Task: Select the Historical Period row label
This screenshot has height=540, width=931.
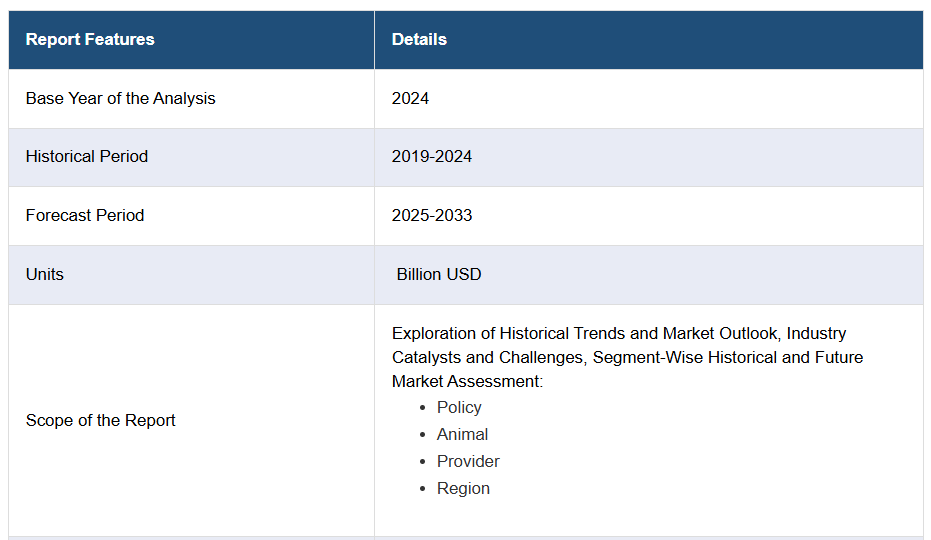Action: pyautogui.click(x=87, y=157)
